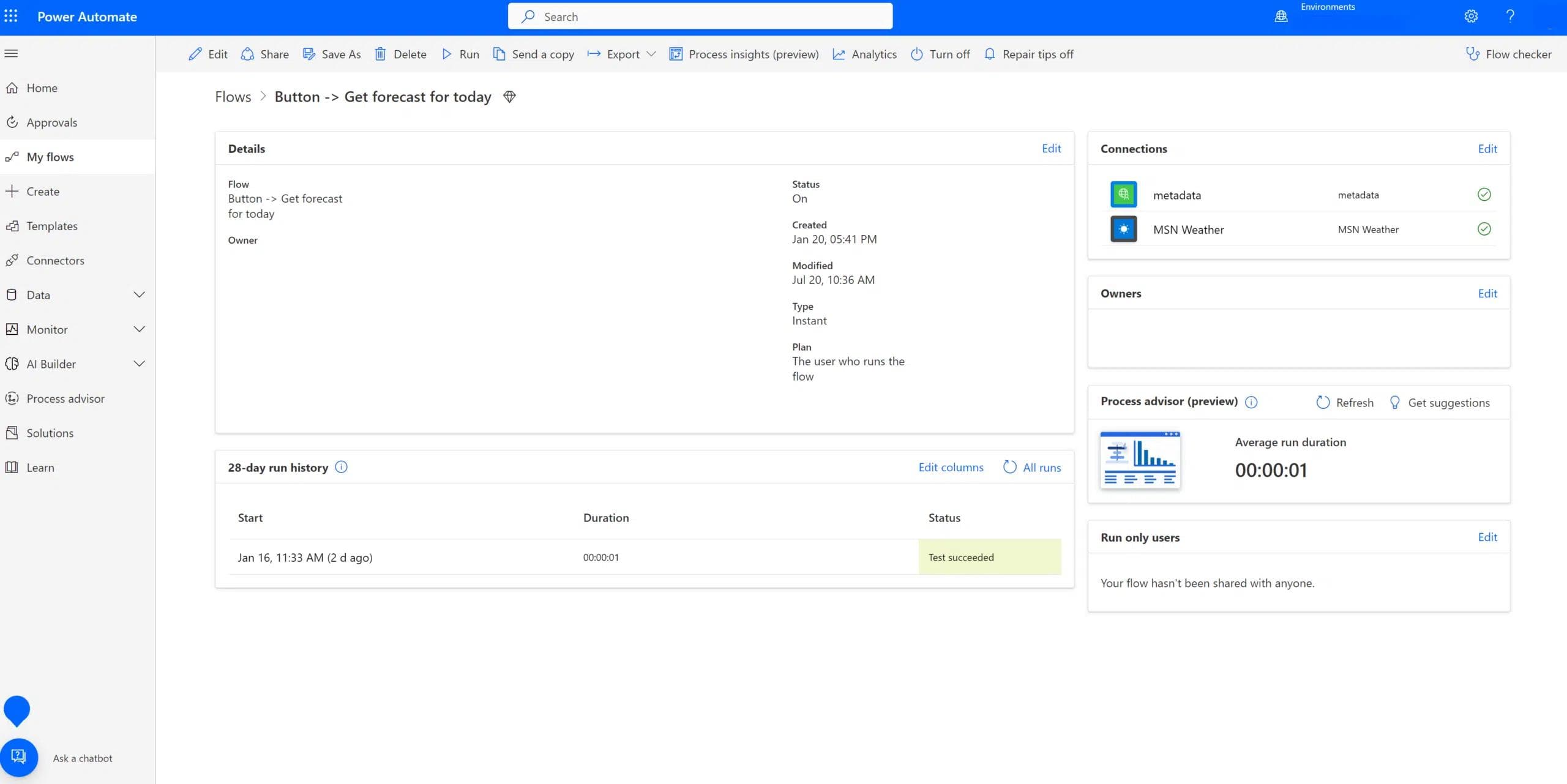Click Edit link in Connections panel
This screenshot has height=784, width=1567.
pos(1487,149)
